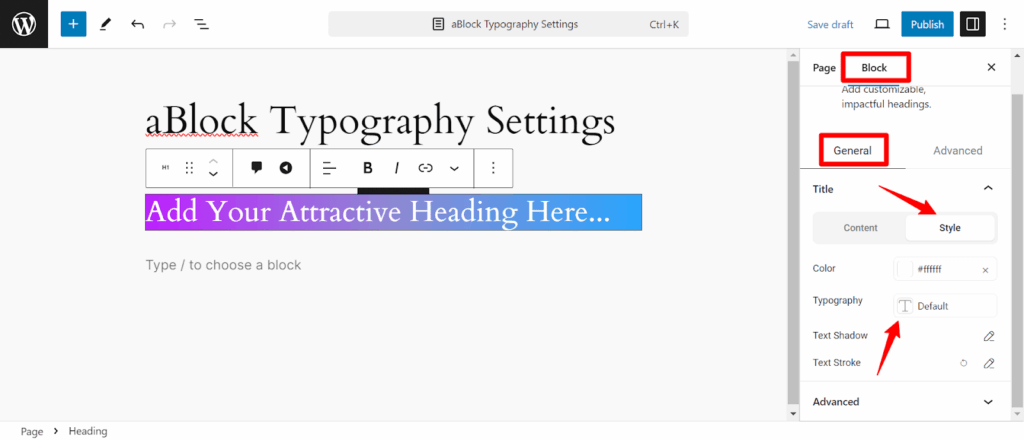Move the heading block down
The height and width of the screenshot is (440, 1024).
pos(213,174)
